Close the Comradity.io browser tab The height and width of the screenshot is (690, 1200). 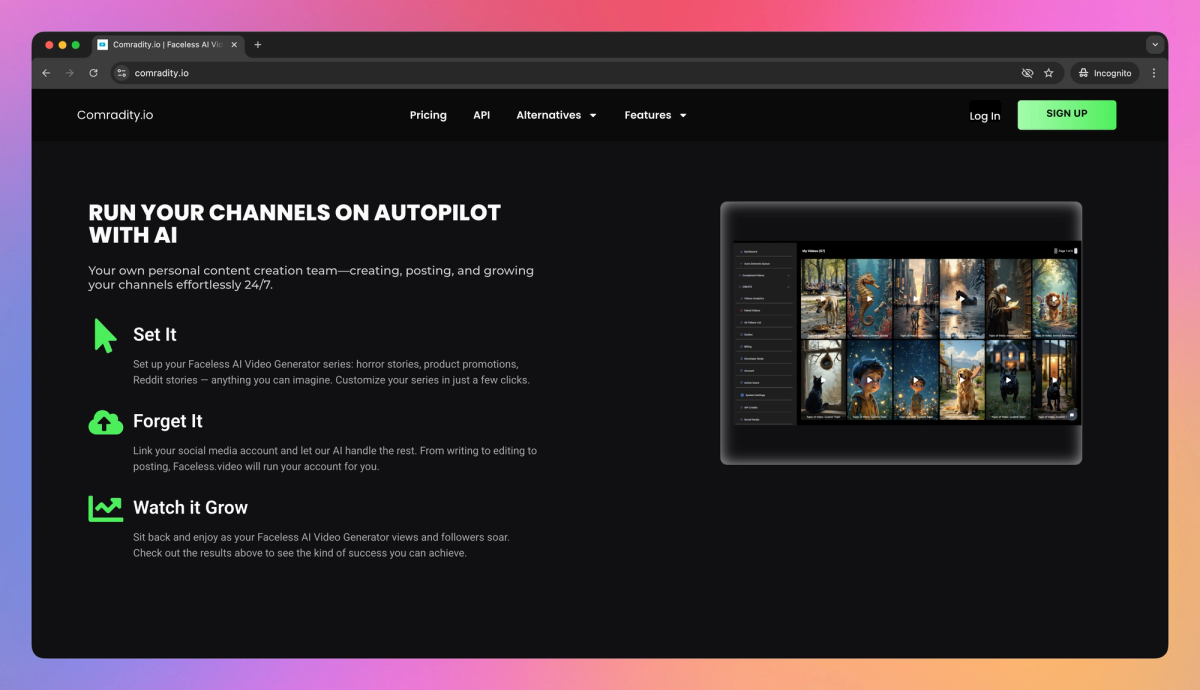coord(235,45)
